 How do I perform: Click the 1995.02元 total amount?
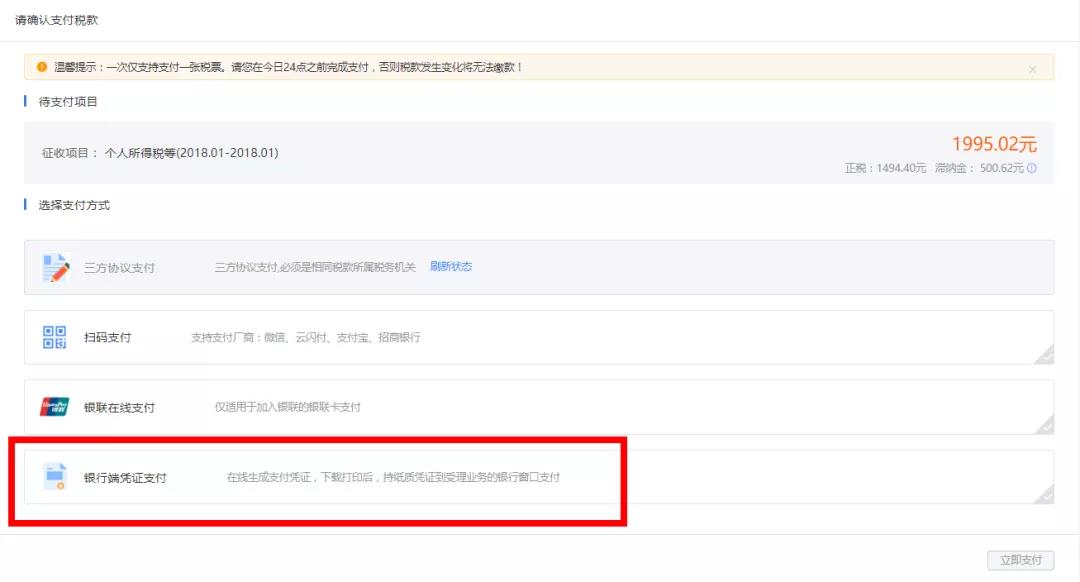(x=994, y=144)
